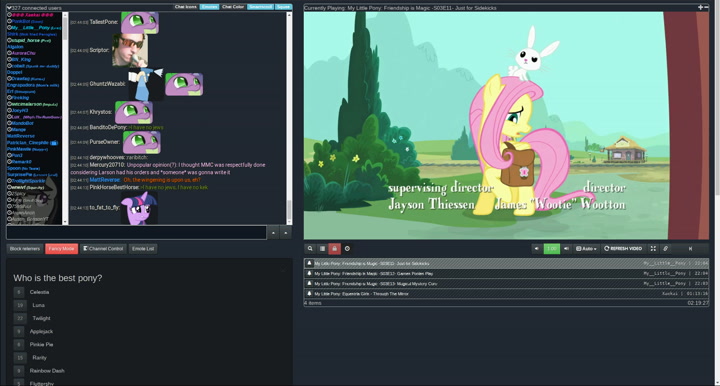Open playlist search with magnifier icon

pyautogui.click(x=310, y=249)
